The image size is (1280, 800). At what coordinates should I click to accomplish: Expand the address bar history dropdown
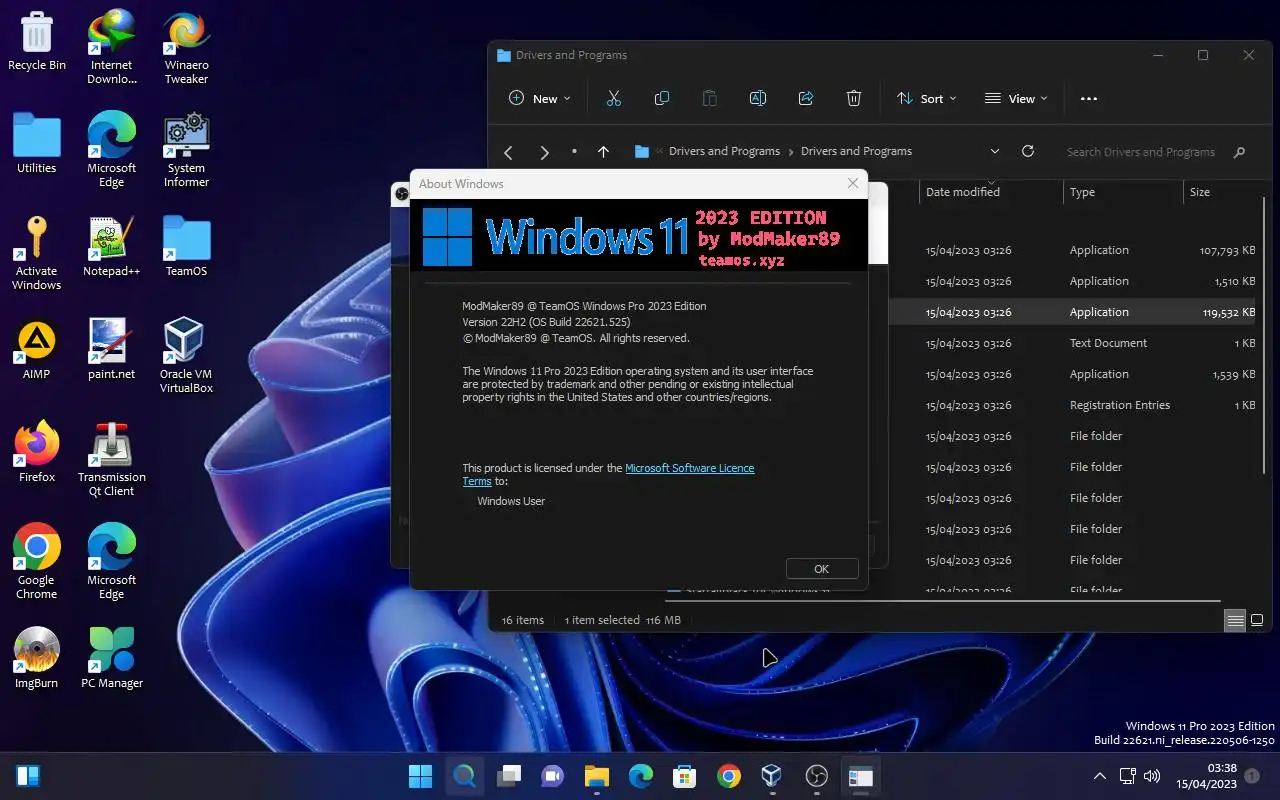(x=994, y=151)
